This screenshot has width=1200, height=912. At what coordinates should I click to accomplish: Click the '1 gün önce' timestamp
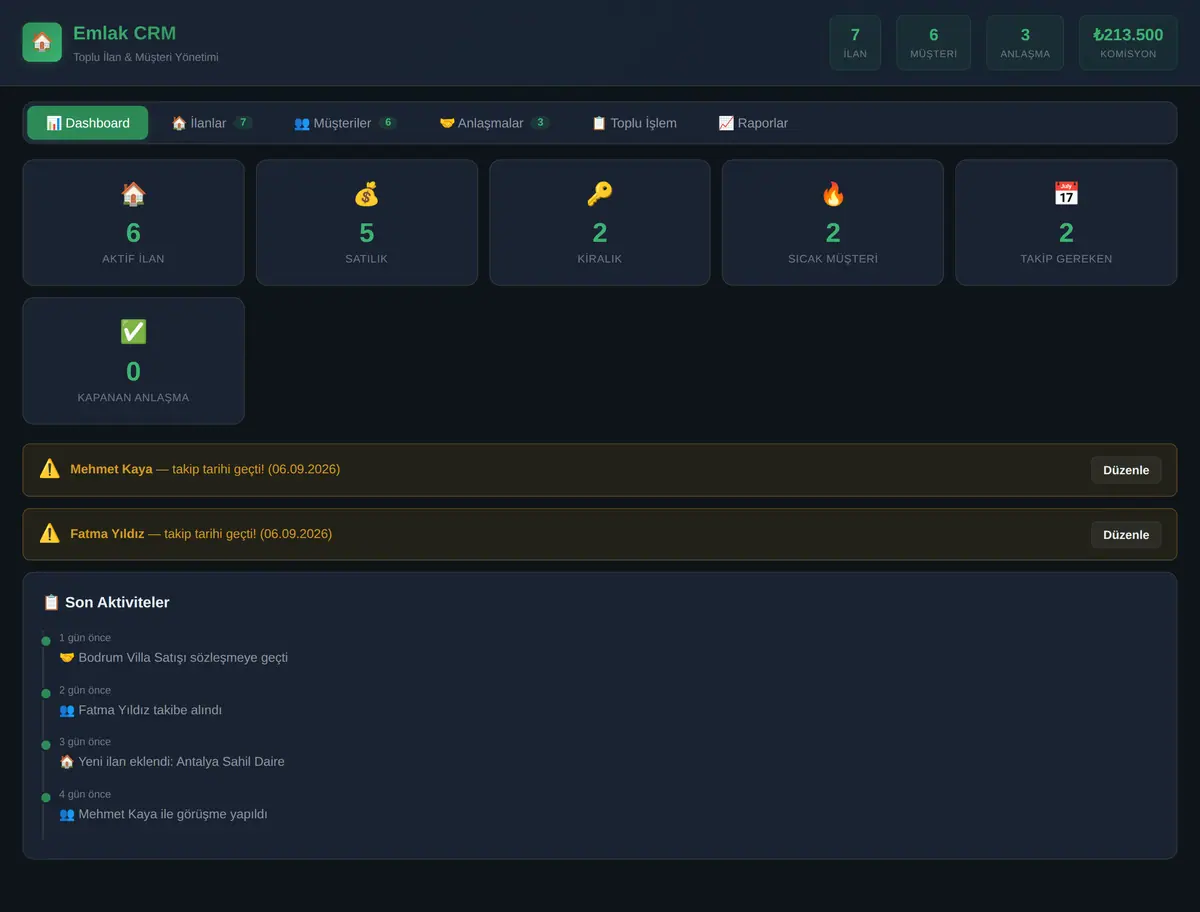85,638
